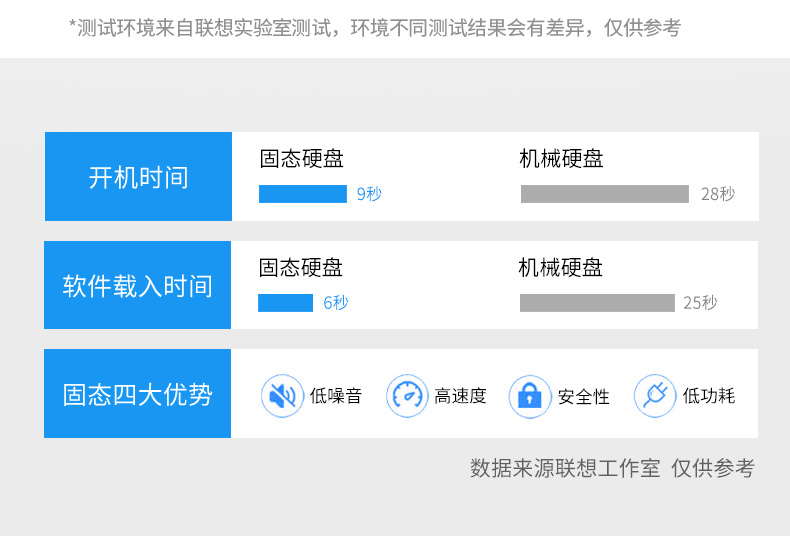Click the low-noise muted speaker icon

(x=282, y=395)
